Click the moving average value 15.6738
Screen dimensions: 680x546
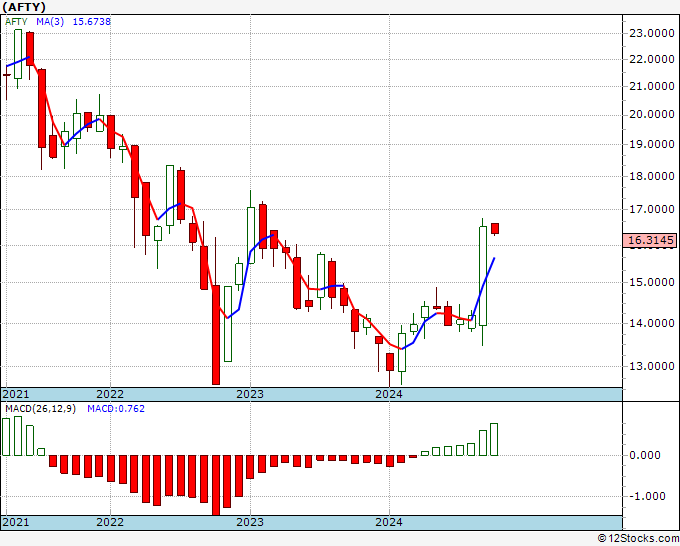tap(92, 22)
